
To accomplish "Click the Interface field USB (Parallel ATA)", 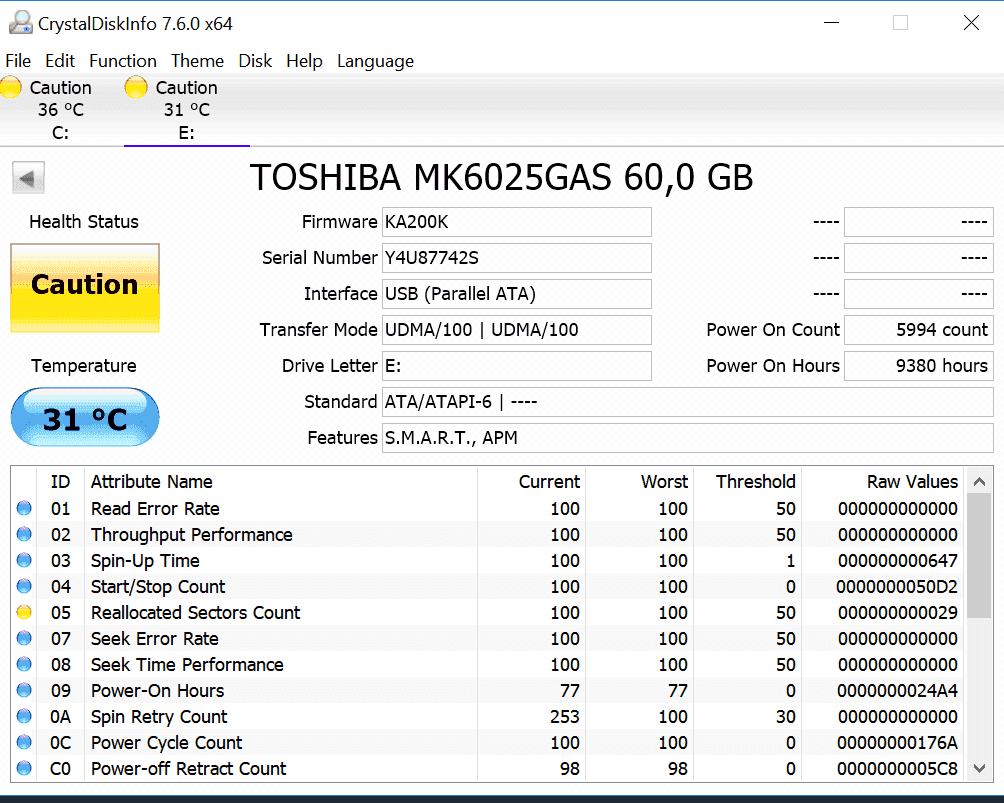I will click(x=517, y=294).
